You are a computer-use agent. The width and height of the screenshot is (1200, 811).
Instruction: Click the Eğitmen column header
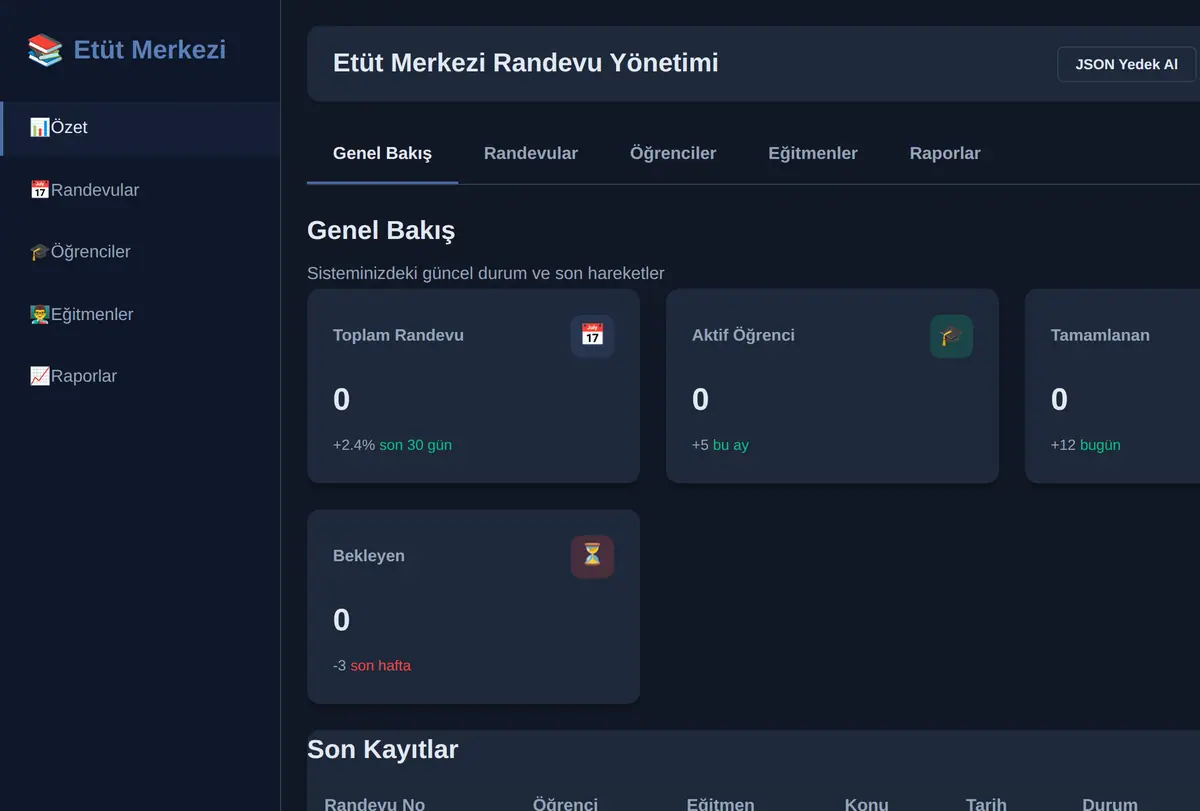720,804
